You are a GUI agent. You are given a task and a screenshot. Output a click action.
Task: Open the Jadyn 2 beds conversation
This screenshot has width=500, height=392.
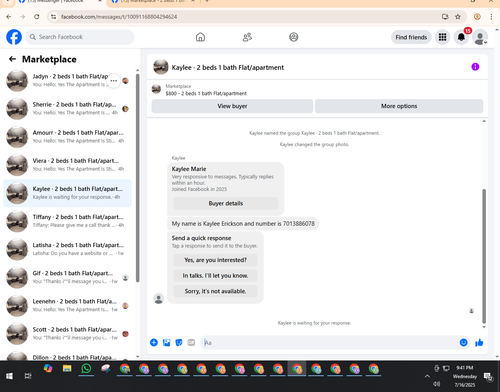point(67,80)
